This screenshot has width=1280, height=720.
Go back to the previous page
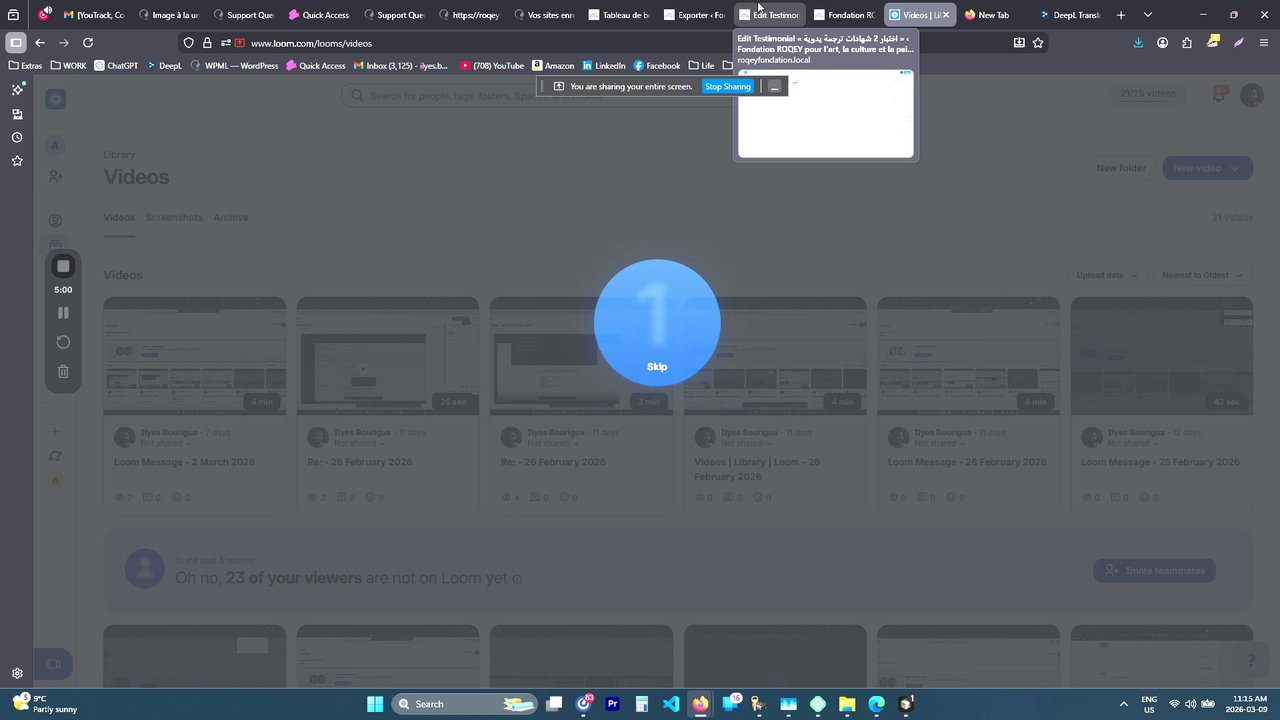click(x=40, y=43)
